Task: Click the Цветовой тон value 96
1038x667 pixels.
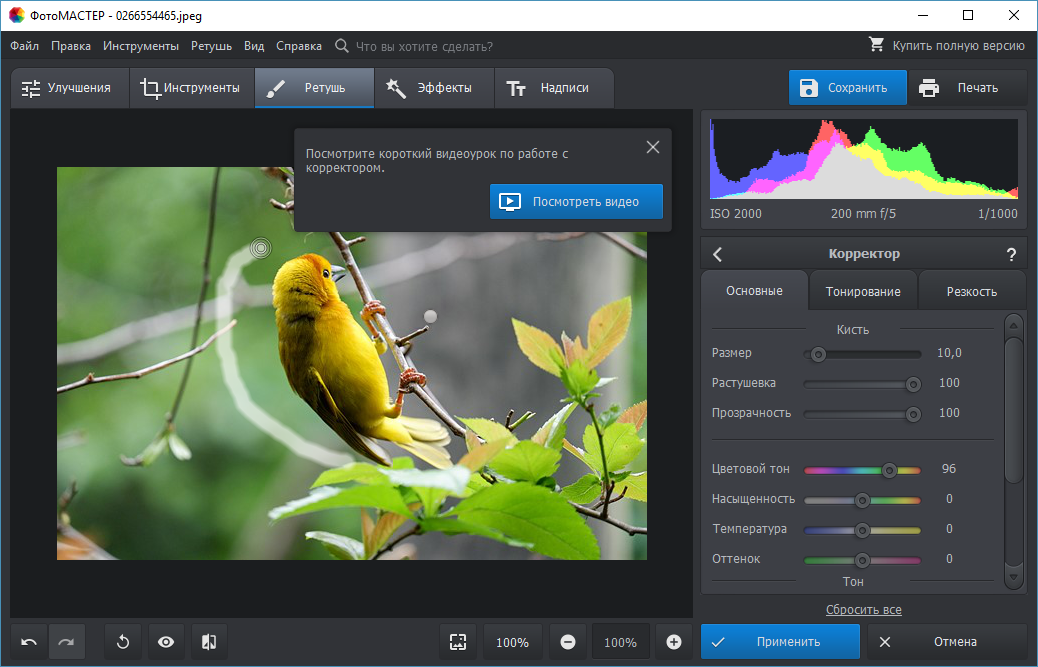Action: 949,468
